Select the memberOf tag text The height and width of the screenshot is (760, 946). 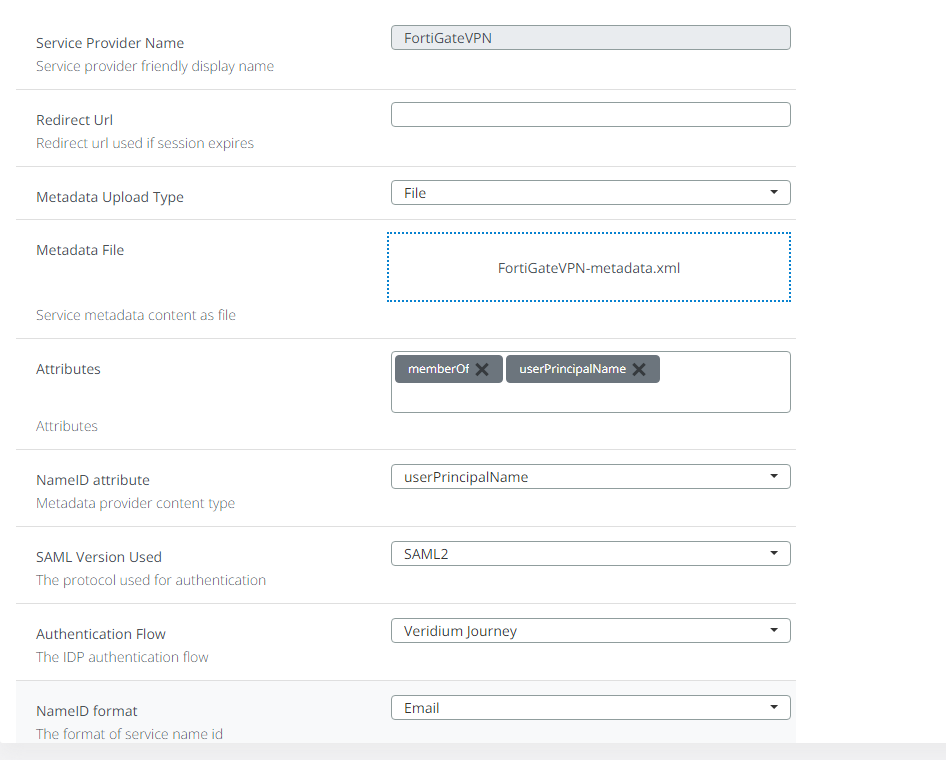coord(438,369)
